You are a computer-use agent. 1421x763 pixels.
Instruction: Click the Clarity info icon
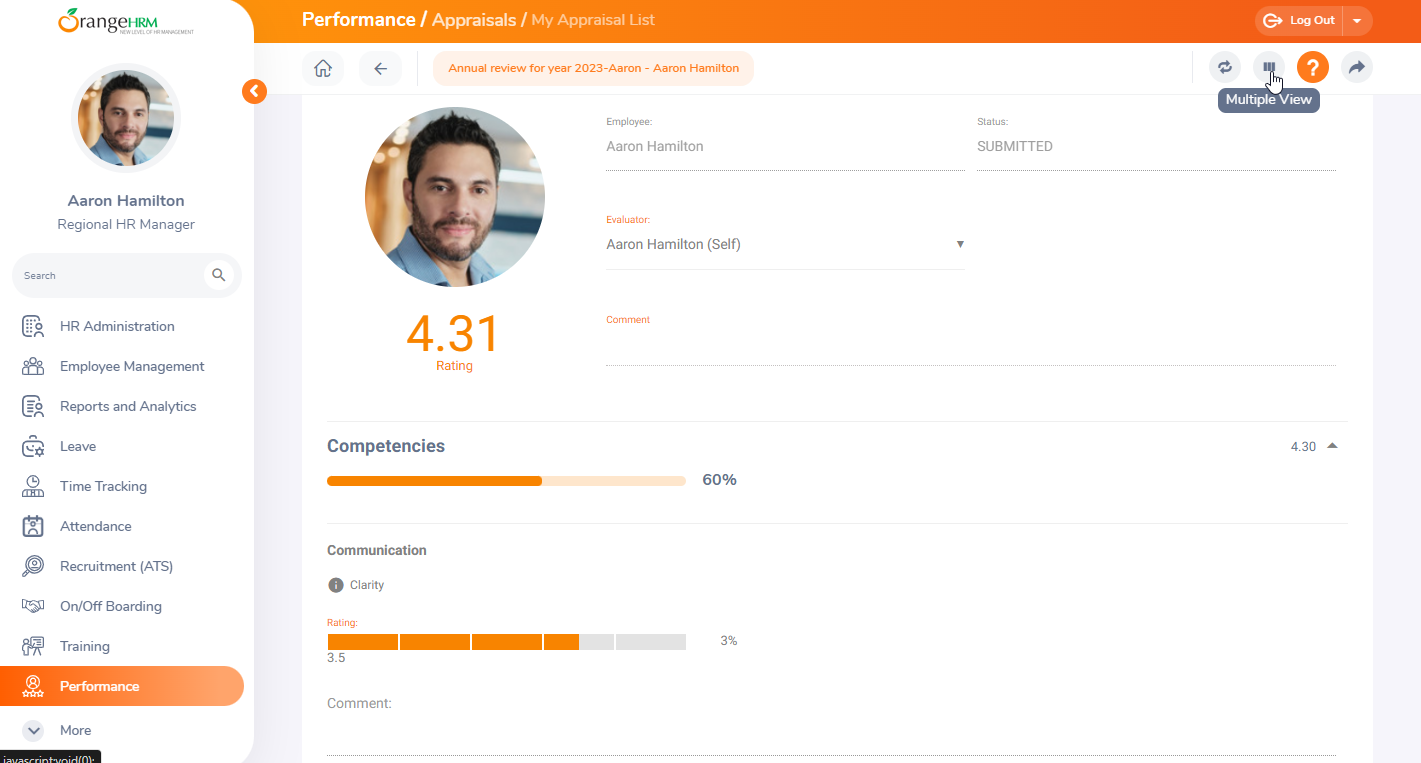(x=336, y=585)
